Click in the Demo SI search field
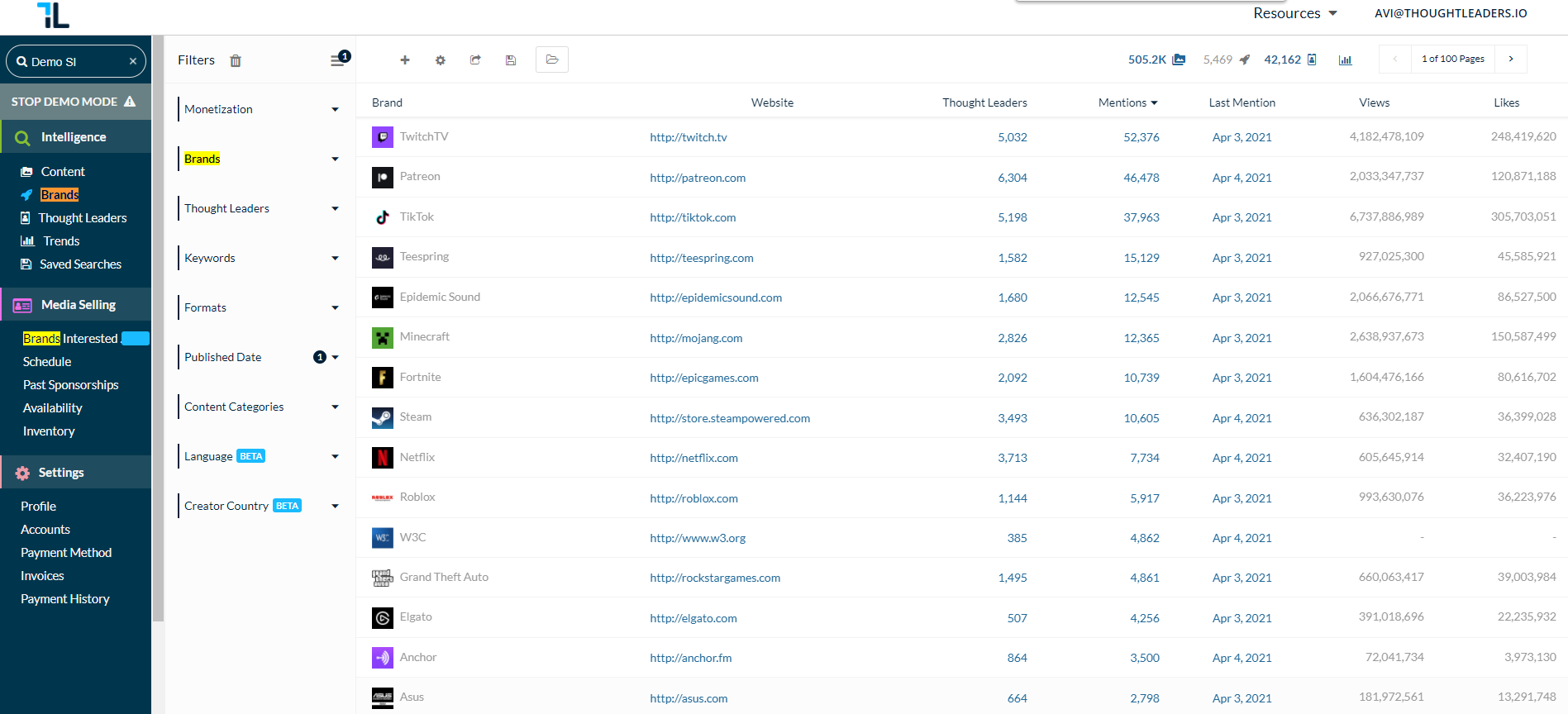1568x714 pixels. (x=76, y=61)
